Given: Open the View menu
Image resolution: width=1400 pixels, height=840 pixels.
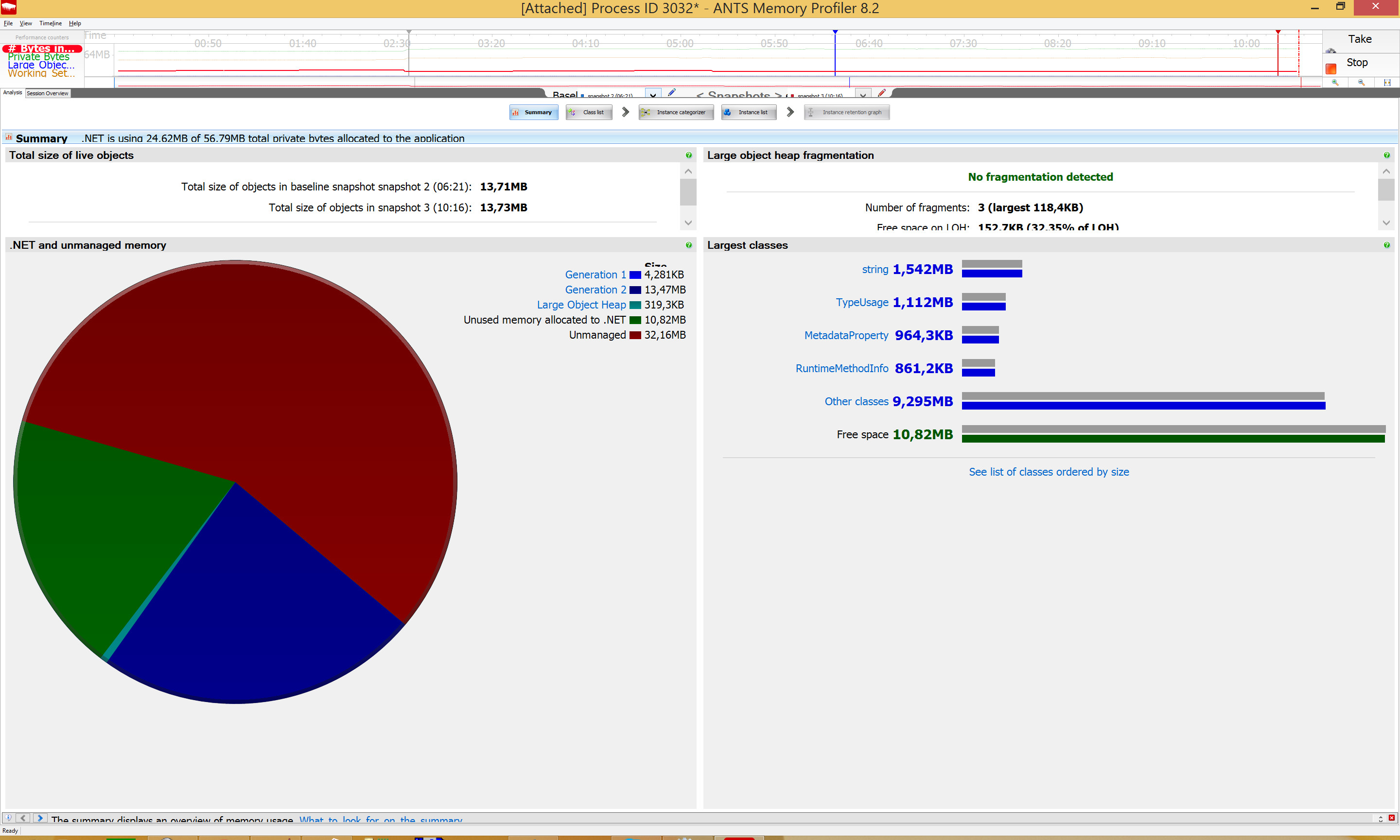Looking at the screenshot, I should pos(26,23).
